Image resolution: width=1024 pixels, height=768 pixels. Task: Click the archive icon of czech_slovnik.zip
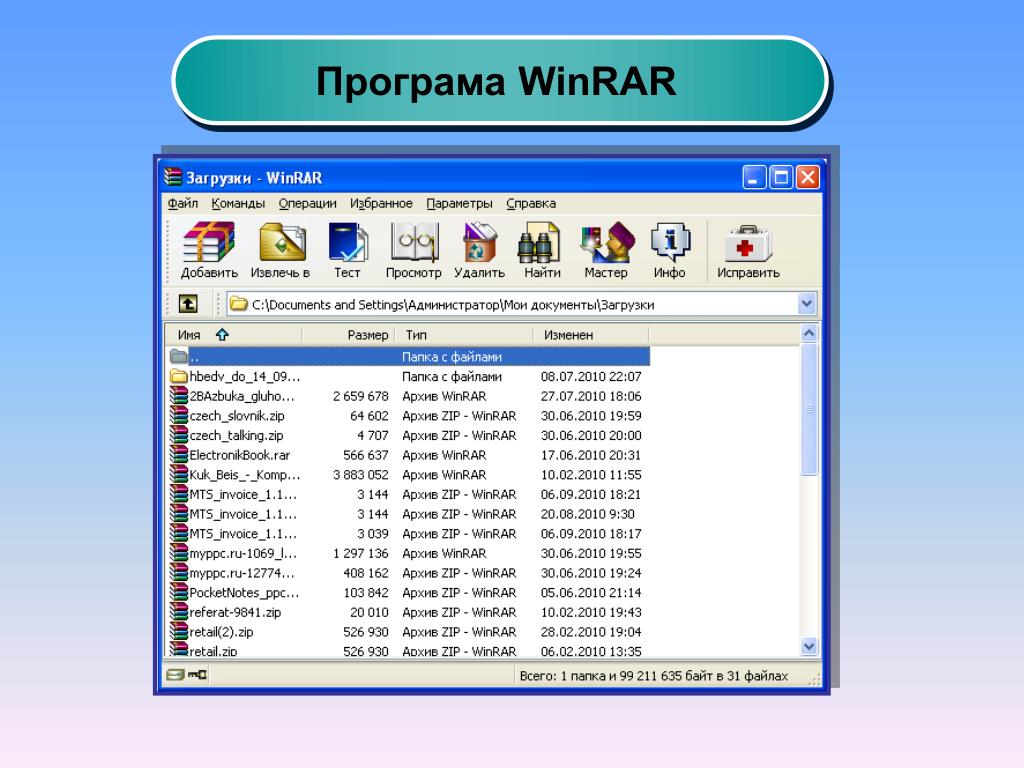click(x=178, y=415)
